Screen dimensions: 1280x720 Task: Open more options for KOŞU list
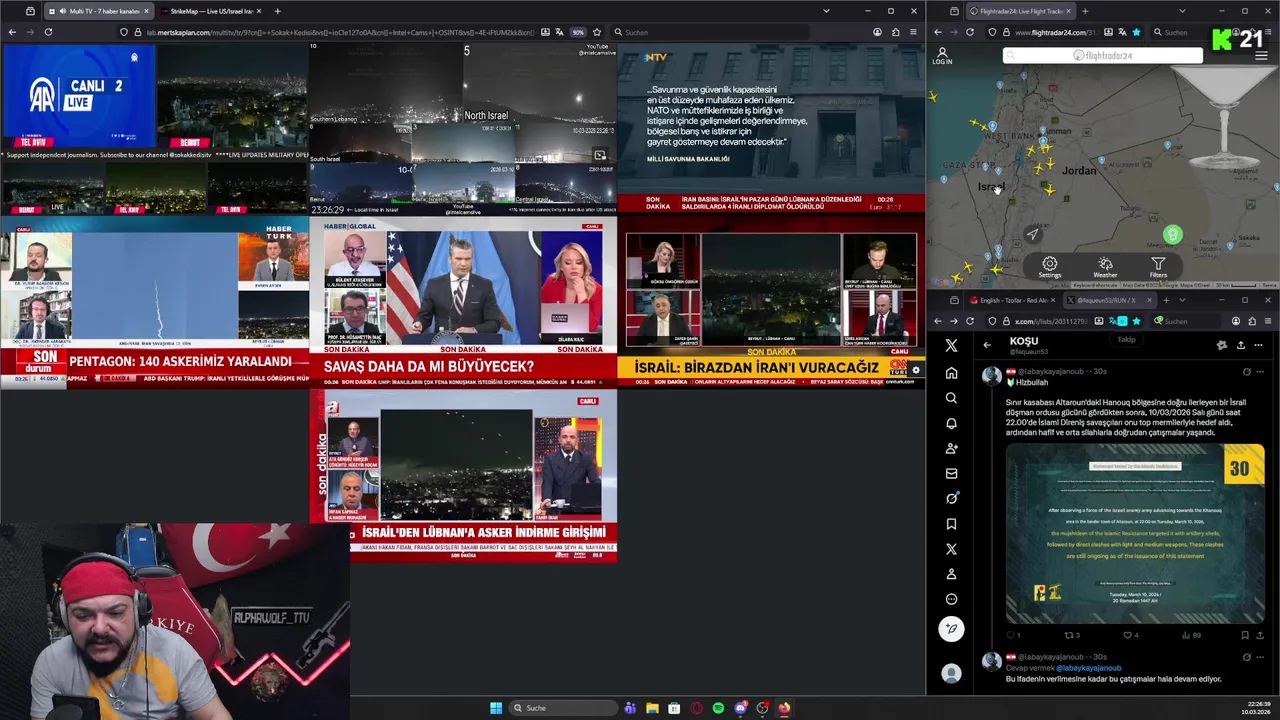tap(1259, 345)
